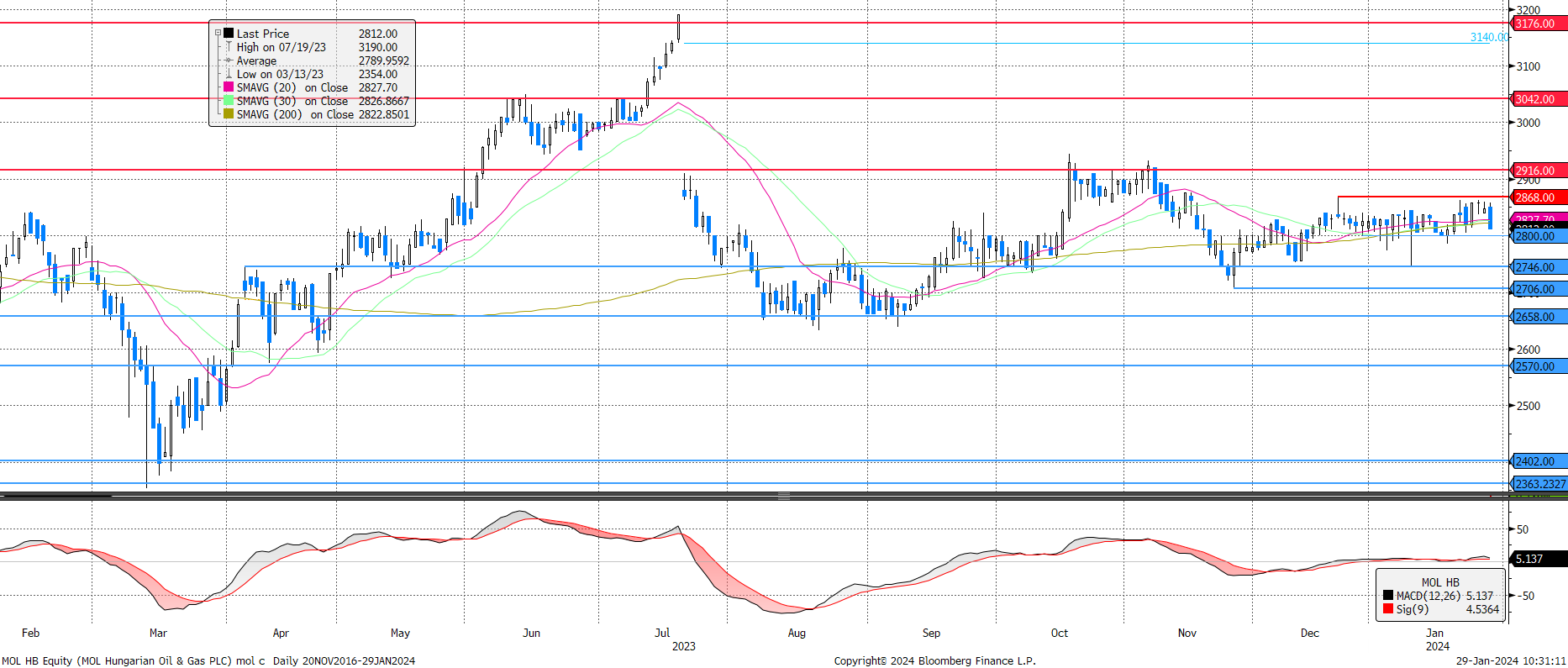The image size is (1568, 668).
Task: Click the red 3042.00 level tag
Action: coord(1539,99)
